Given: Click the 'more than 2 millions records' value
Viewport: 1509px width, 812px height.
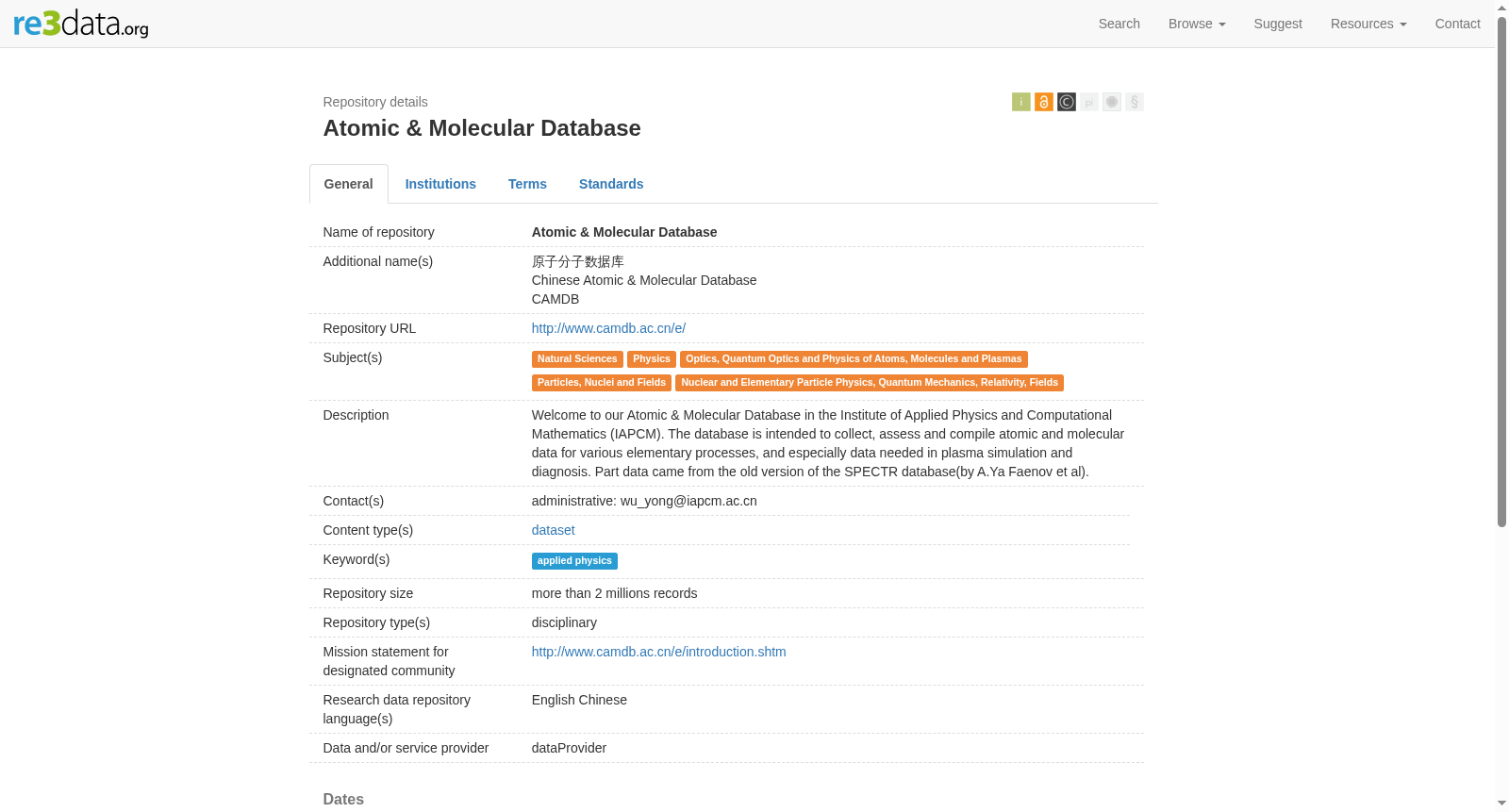Looking at the screenshot, I should pos(614,593).
